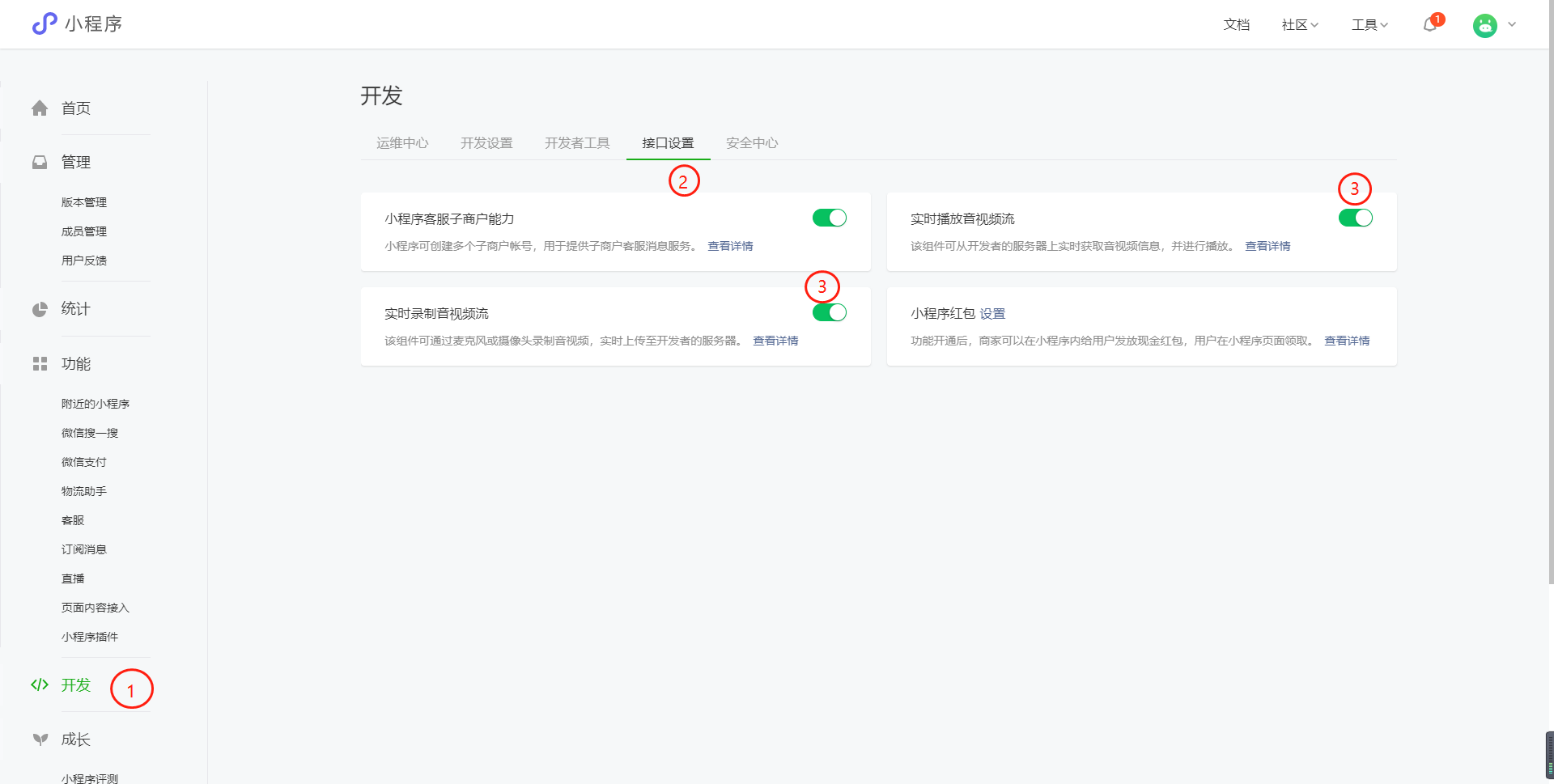View details of 实时播放音视频流 via 查看详情
The height and width of the screenshot is (784, 1554).
(1267, 246)
